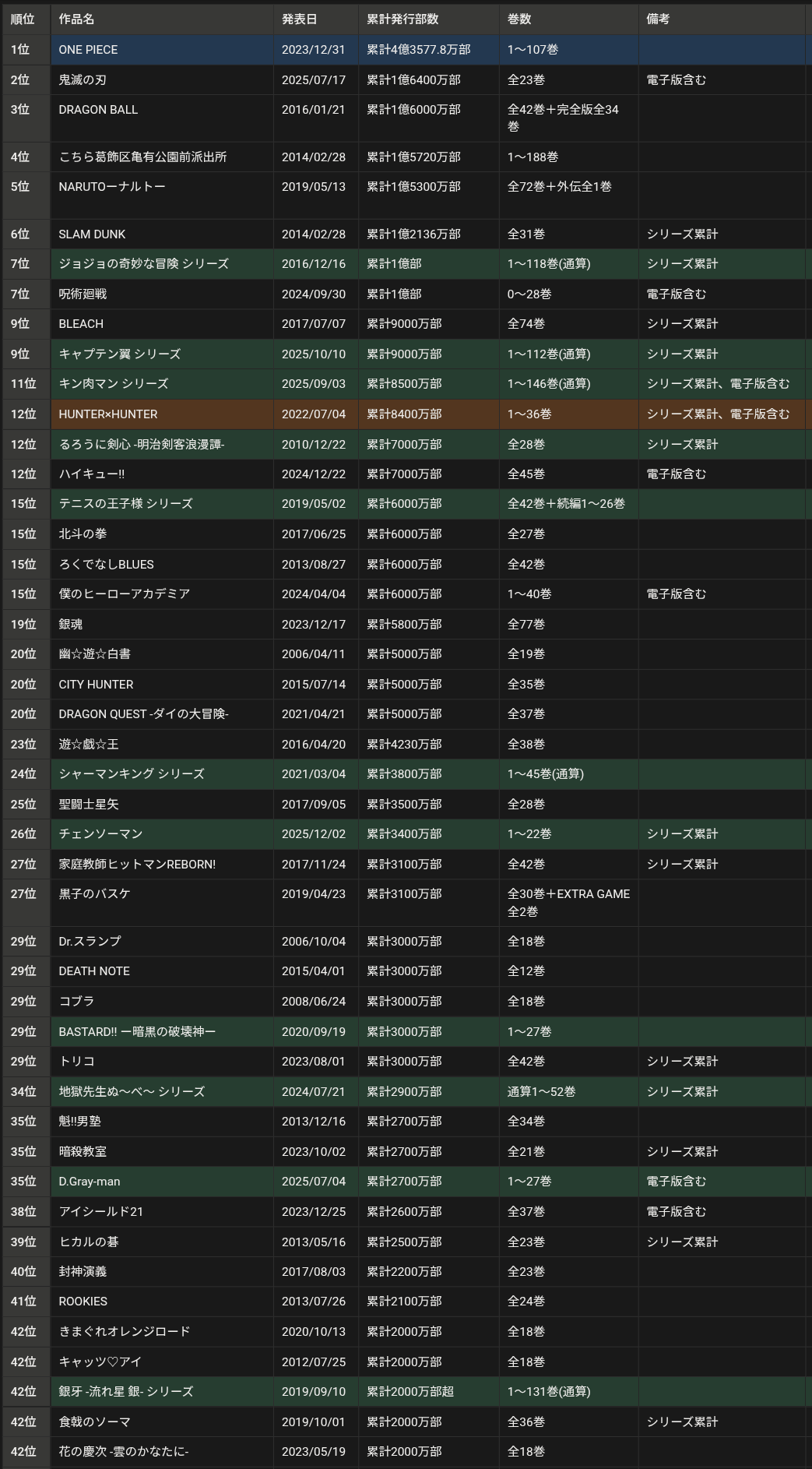Screen dimensions: 812x1469
Task: Select the DRAGON BALL title cell
Action: point(162,118)
